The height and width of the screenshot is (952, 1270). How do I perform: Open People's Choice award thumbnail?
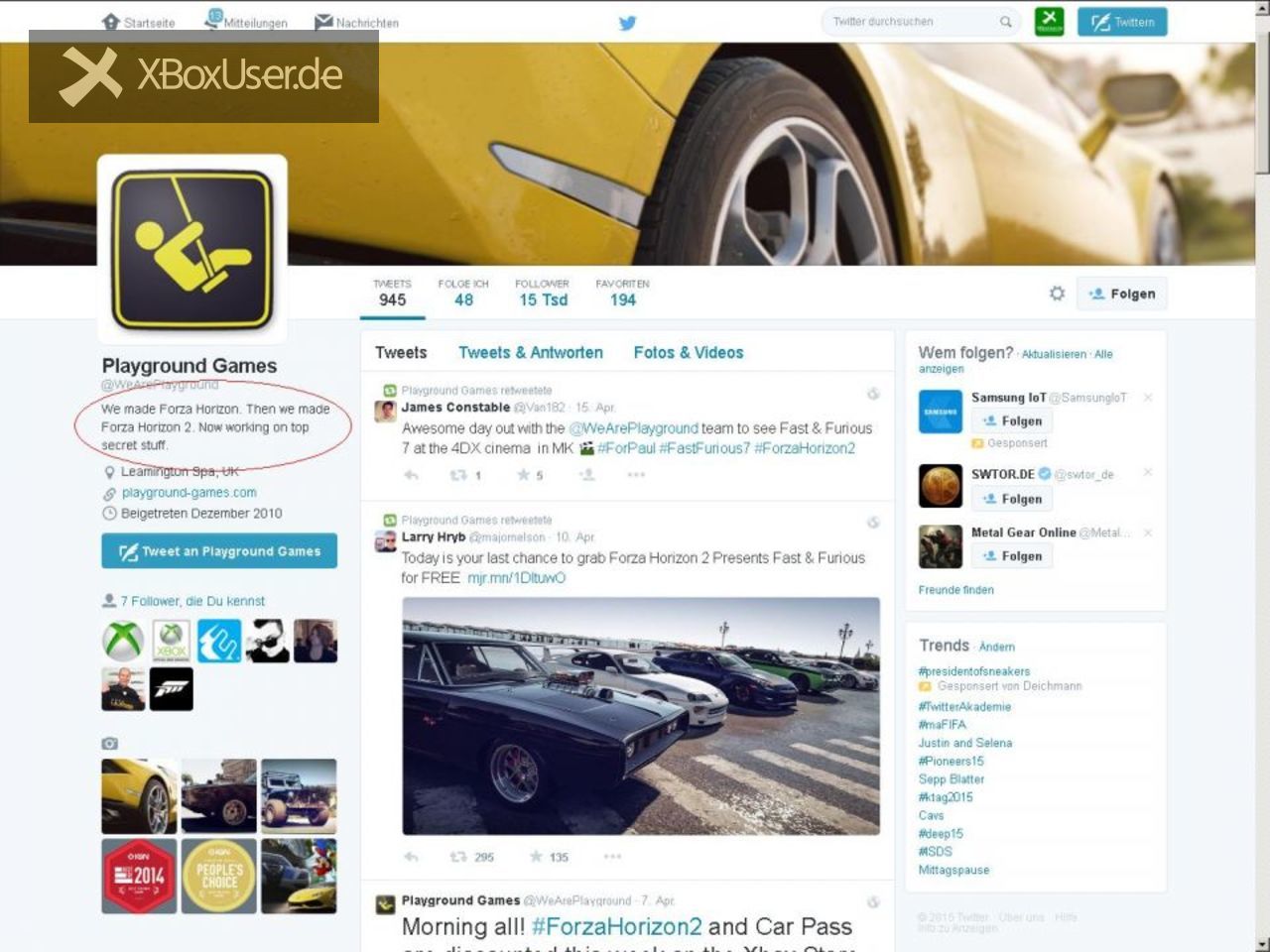219,876
